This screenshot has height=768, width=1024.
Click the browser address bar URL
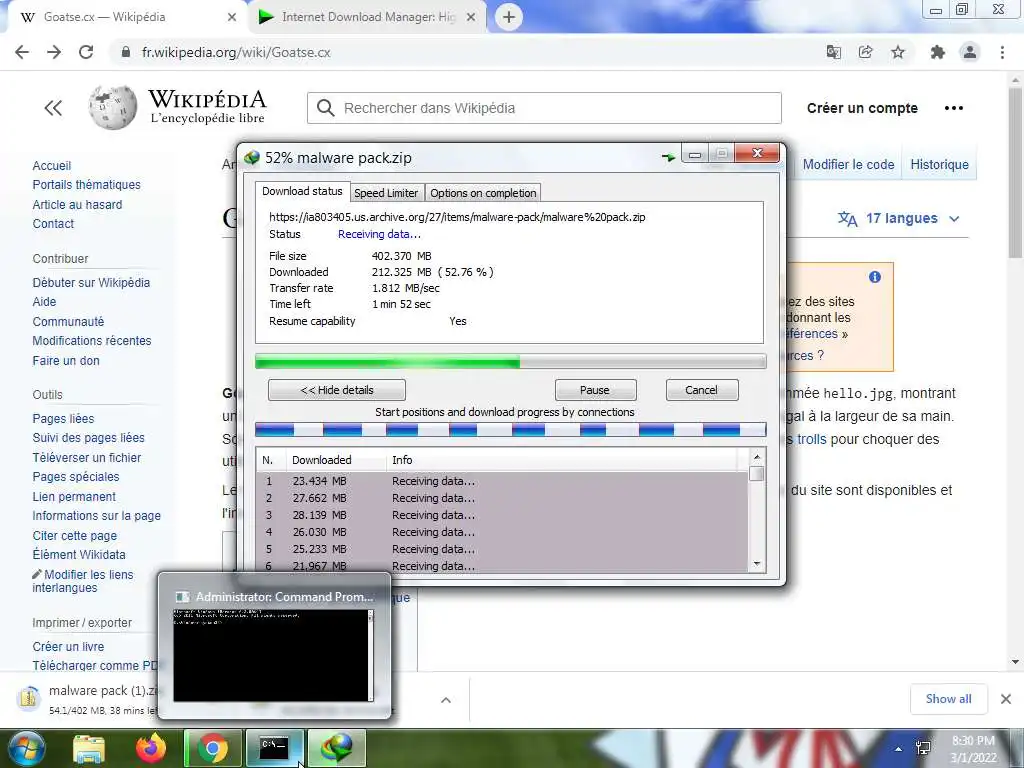tap(236, 52)
